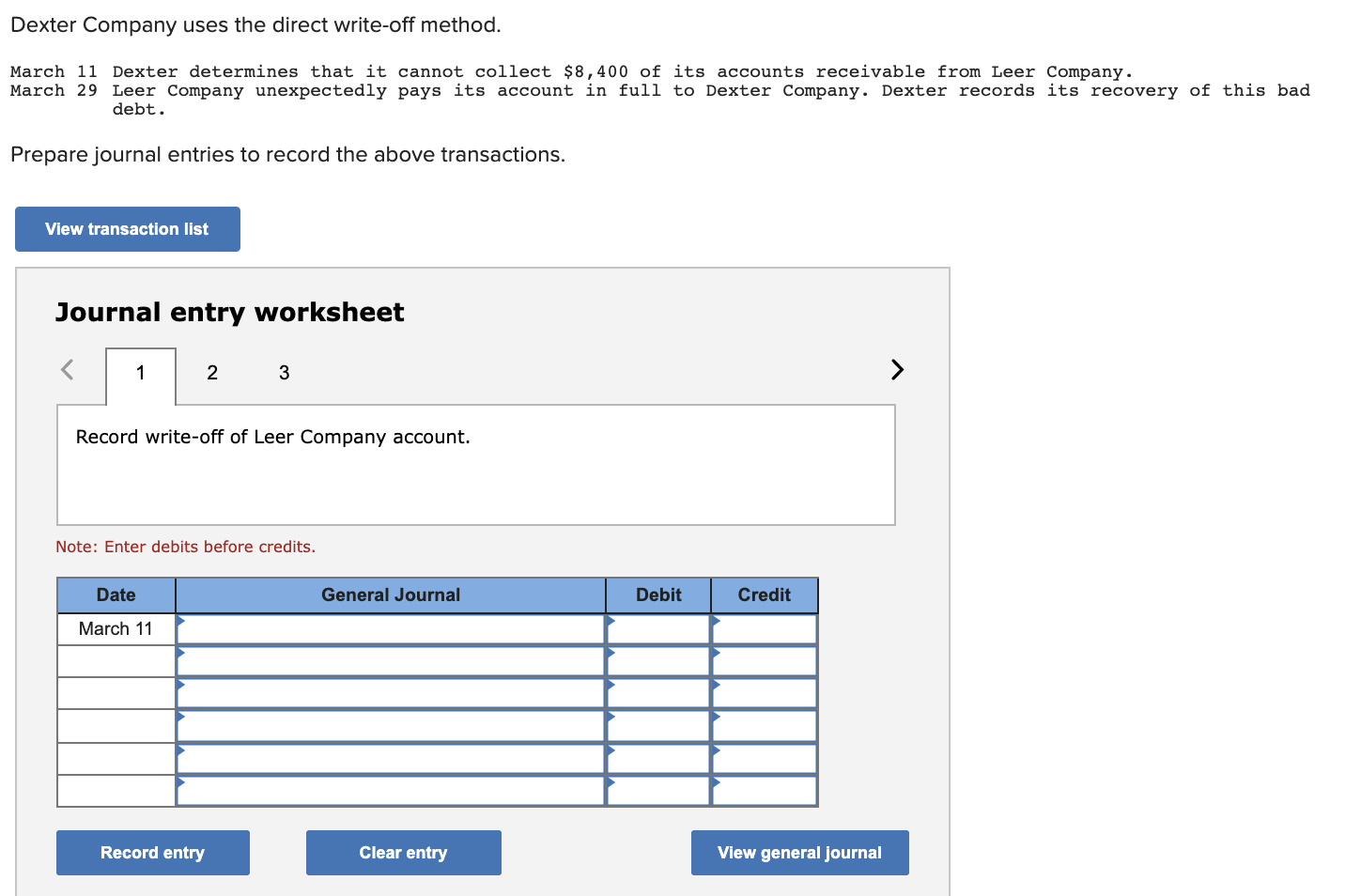The image size is (1345, 896).
Task: Click the right chevron to advance journal entries
Action: coord(896,369)
